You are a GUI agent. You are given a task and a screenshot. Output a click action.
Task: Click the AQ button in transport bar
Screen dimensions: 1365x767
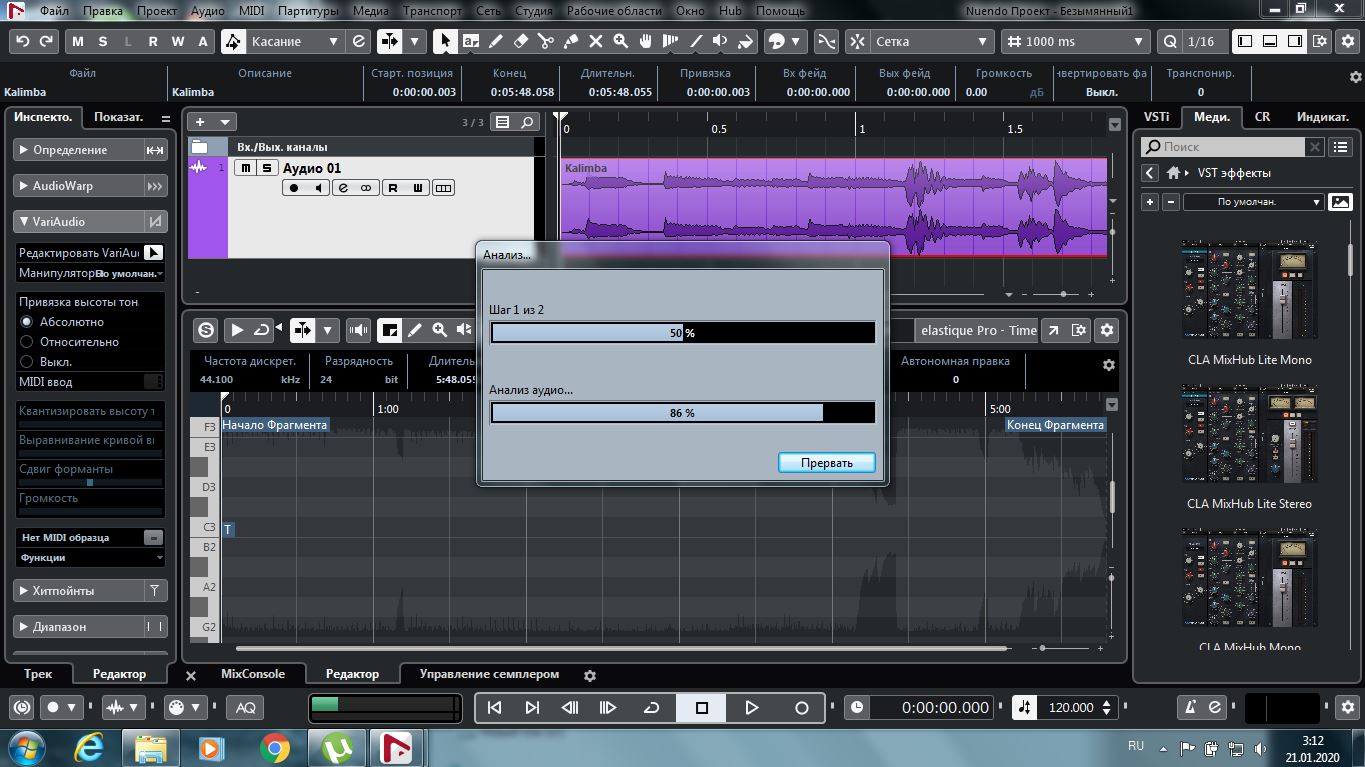(x=246, y=707)
